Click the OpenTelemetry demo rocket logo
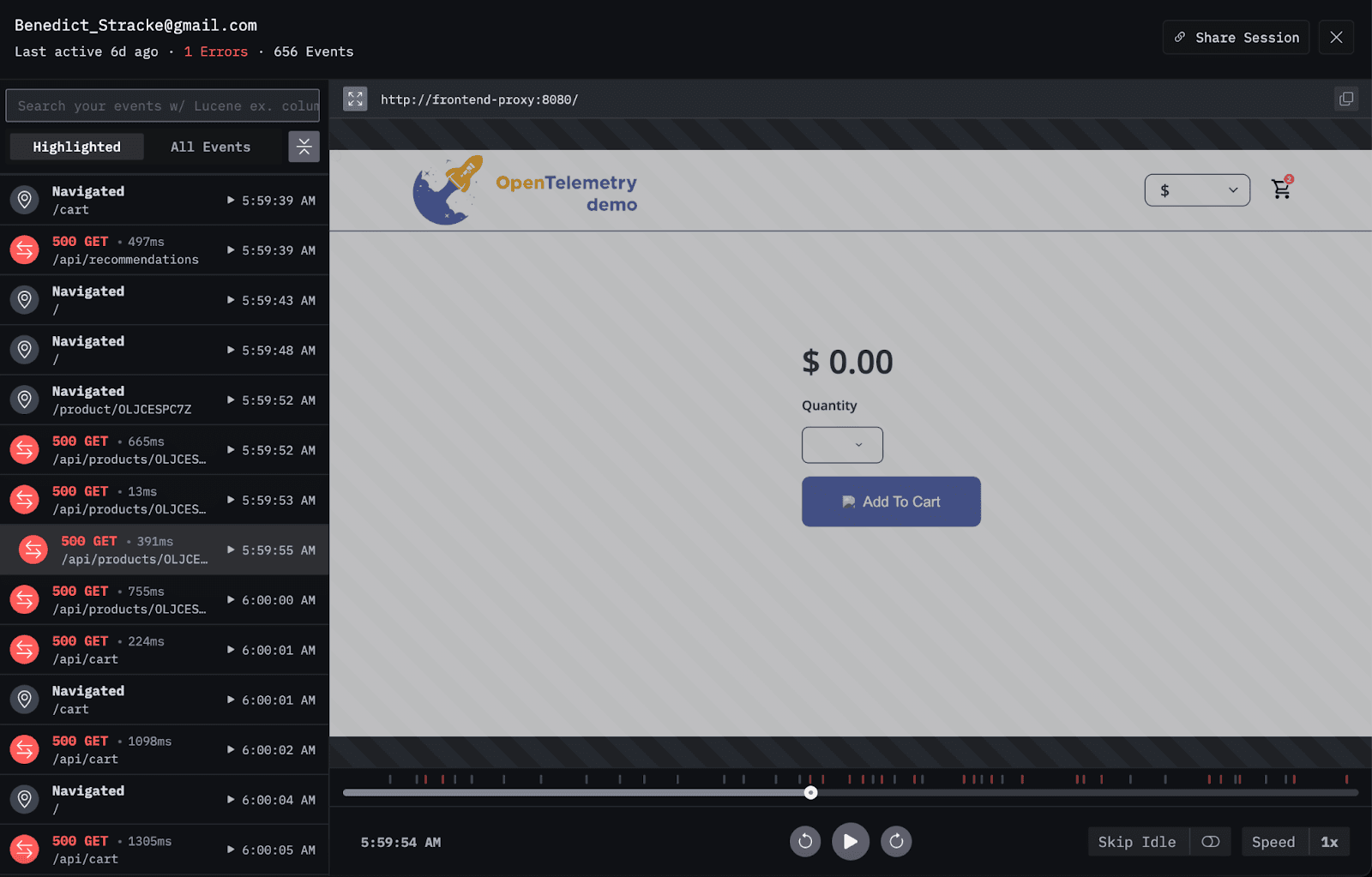Image resolution: width=1372 pixels, height=877 pixels. (448, 190)
